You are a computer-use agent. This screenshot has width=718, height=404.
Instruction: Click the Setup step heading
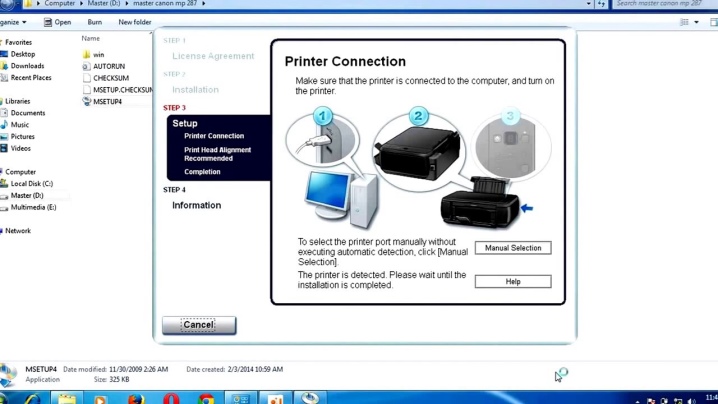[185, 123]
